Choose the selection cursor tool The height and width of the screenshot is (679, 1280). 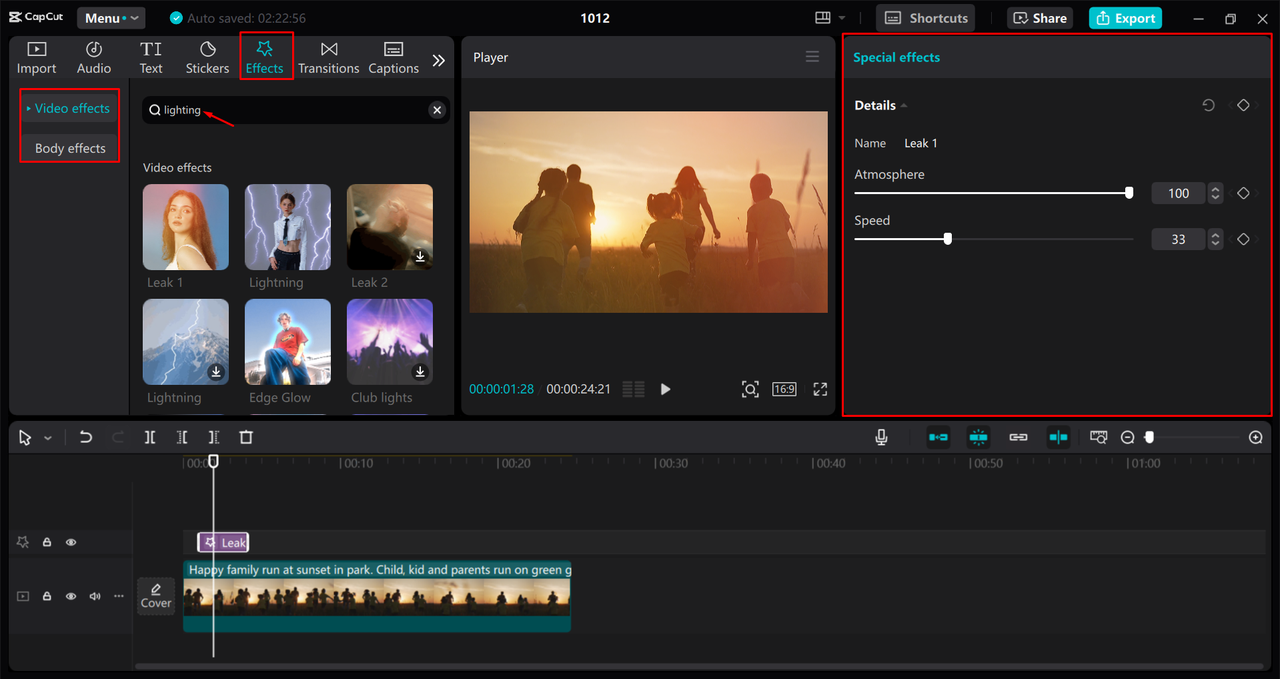(x=25, y=437)
